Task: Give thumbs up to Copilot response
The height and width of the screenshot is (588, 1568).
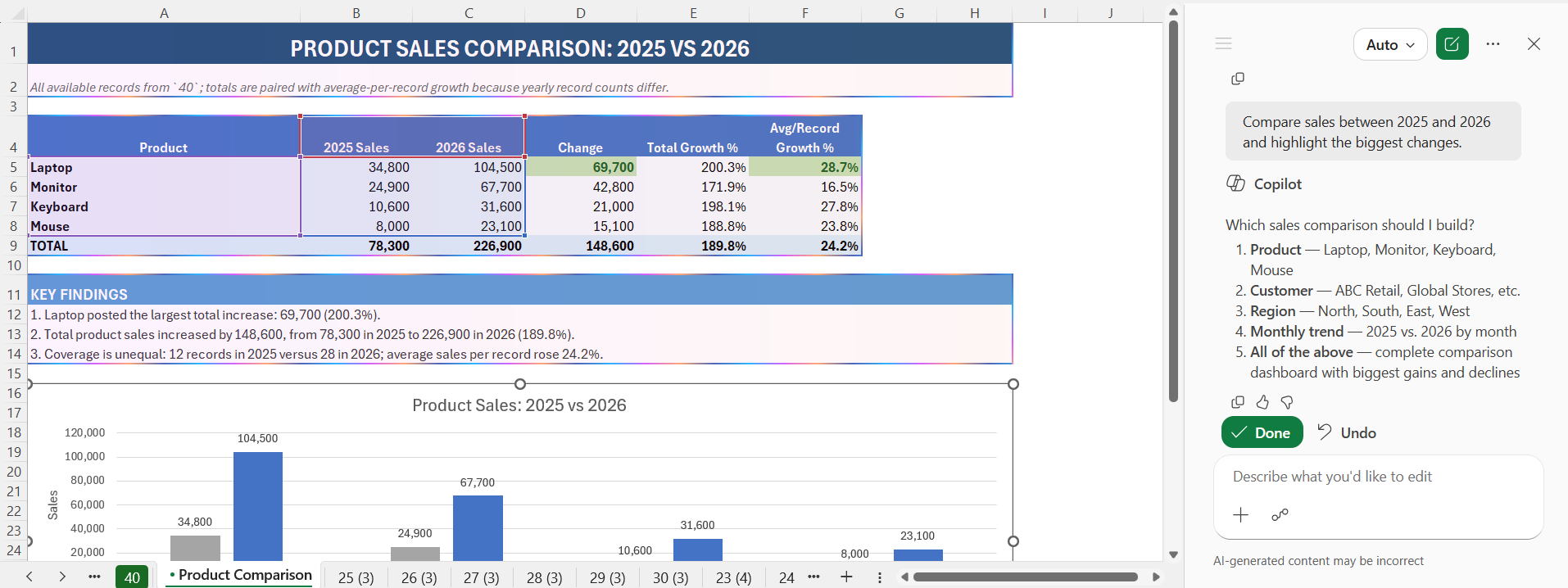Action: click(1262, 402)
